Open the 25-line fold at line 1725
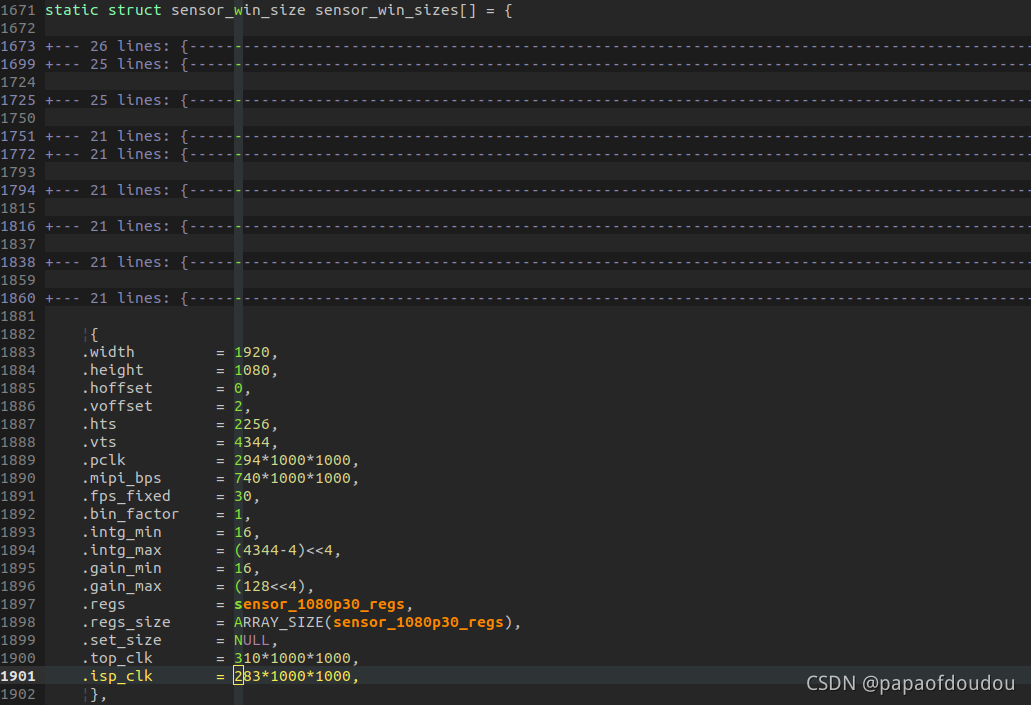The height and width of the screenshot is (705, 1031). point(537,100)
